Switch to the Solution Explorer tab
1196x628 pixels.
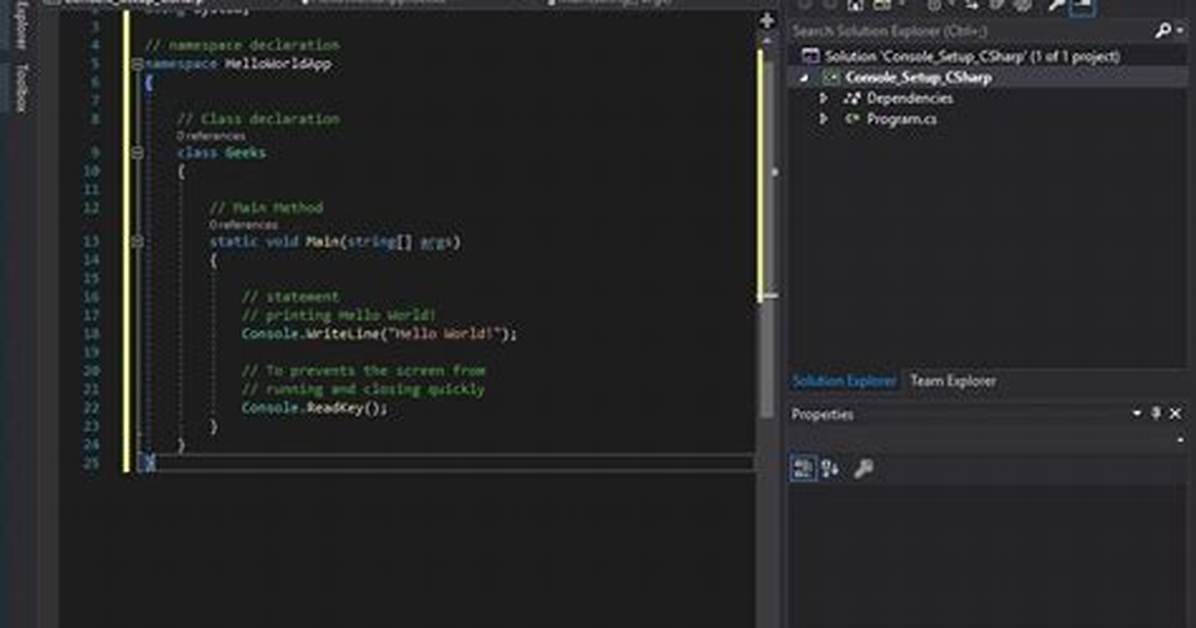(844, 381)
